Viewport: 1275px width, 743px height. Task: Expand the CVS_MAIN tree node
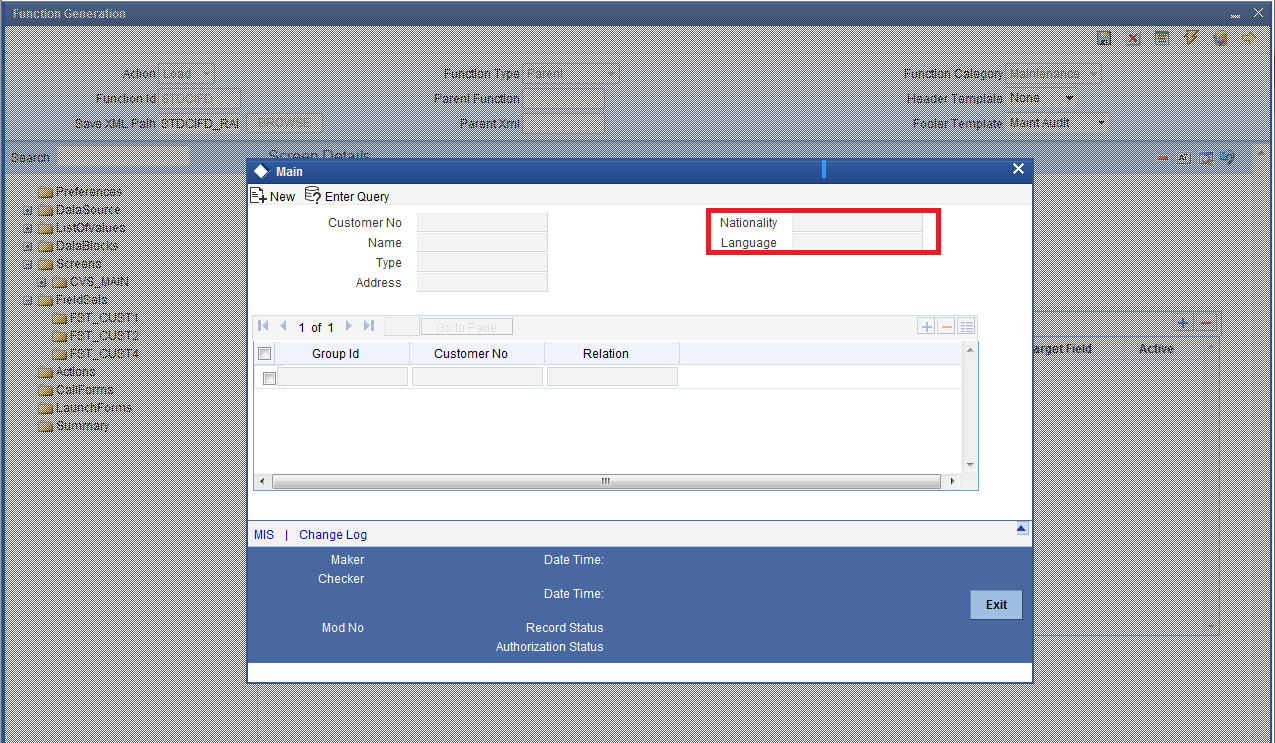pos(42,282)
